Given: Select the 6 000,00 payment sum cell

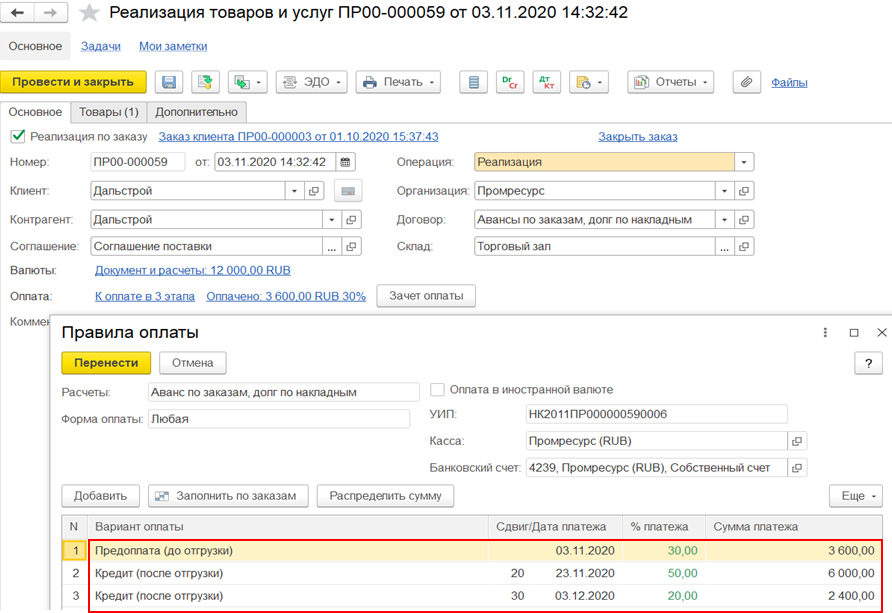Looking at the screenshot, I should tap(794, 574).
